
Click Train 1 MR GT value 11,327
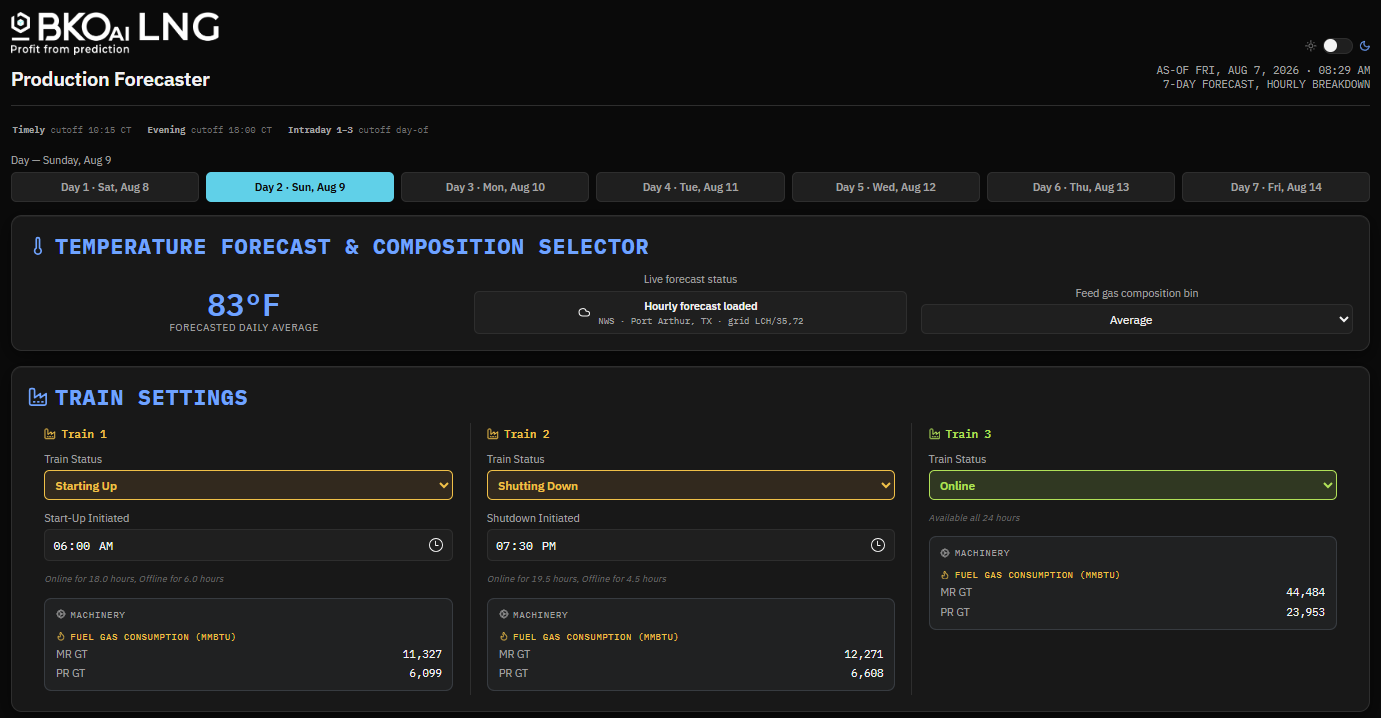pos(422,654)
